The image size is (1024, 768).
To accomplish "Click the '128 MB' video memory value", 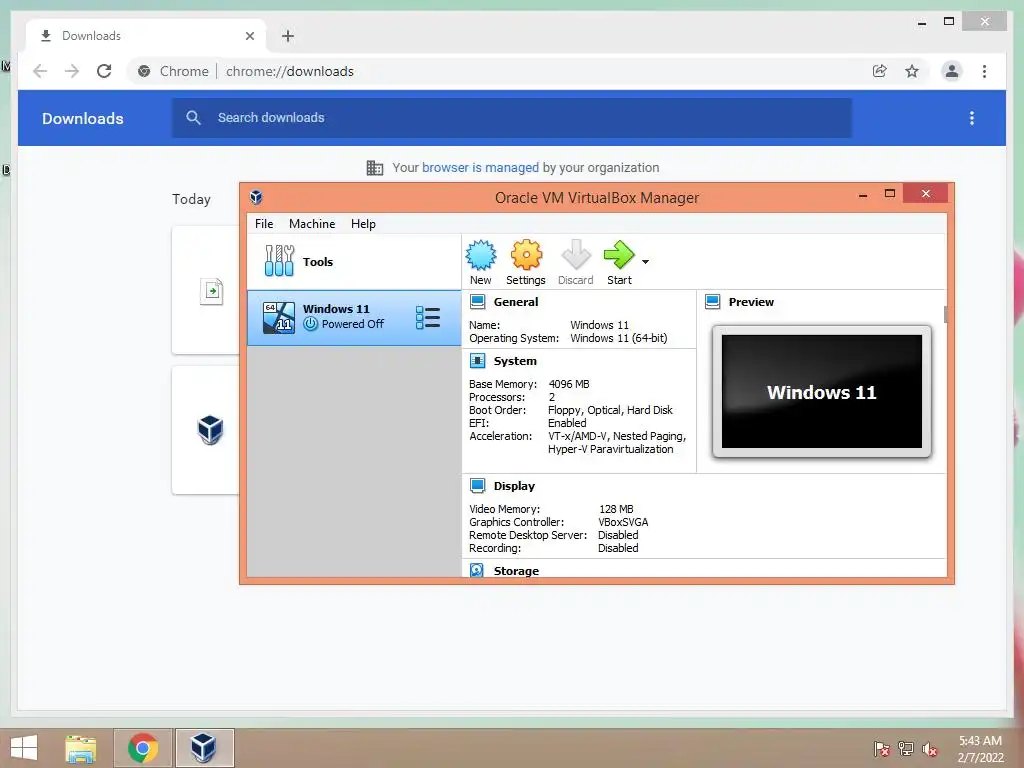I will [x=616, y=509].
